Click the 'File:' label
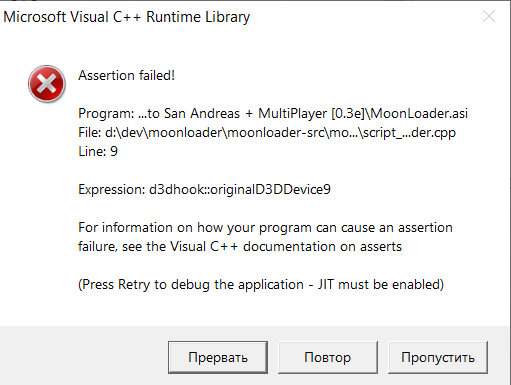 coord(90,133)
